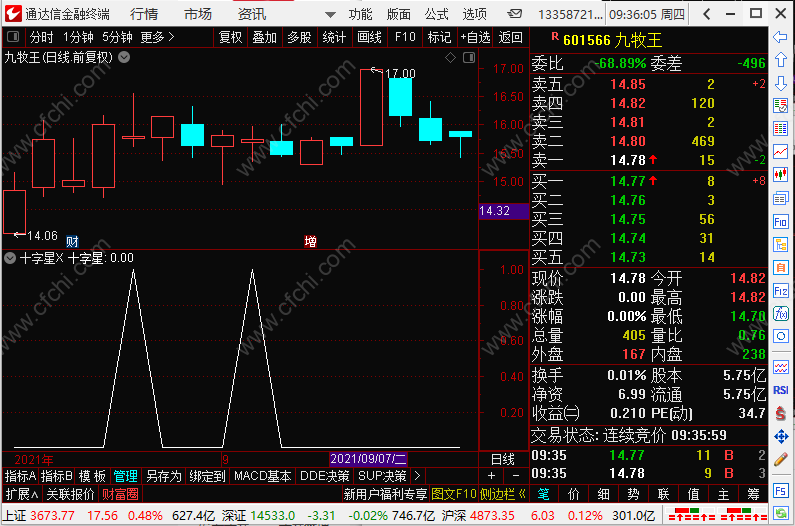The width and height of the screenshot is (795, 526).
Task: Select the pencil drawing tool icon
Action: [x=780, y=460]
